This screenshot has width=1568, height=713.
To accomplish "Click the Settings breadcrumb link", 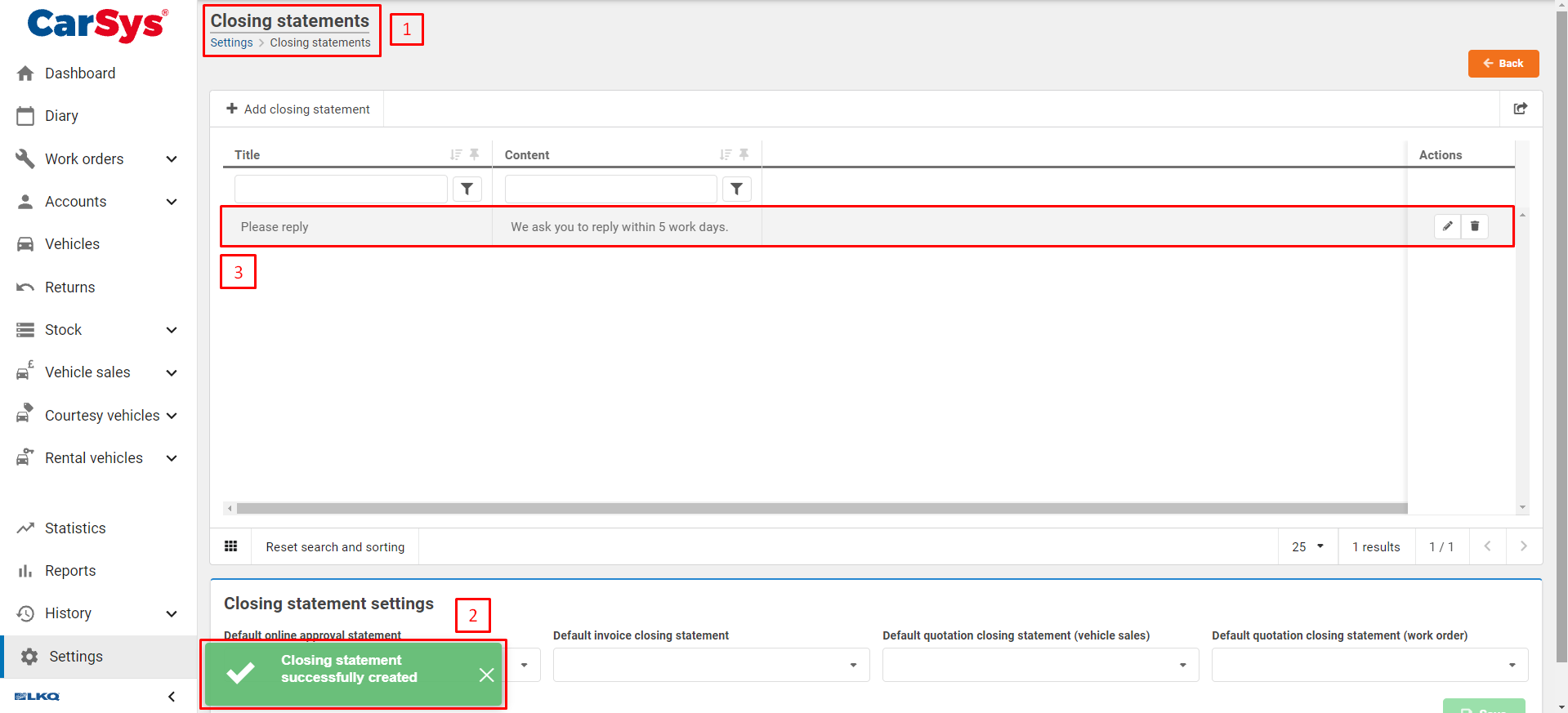I will tap(231, 42).
